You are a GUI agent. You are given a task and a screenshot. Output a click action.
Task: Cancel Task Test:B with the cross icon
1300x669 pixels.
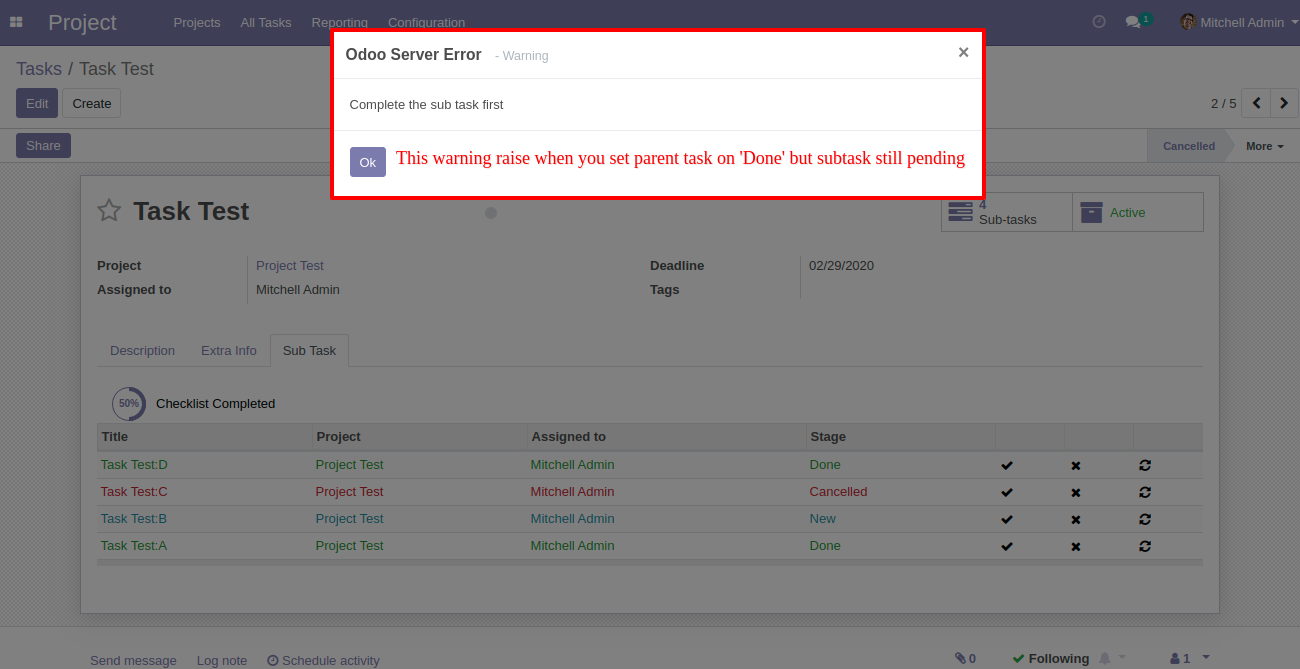click(1076, 519)
